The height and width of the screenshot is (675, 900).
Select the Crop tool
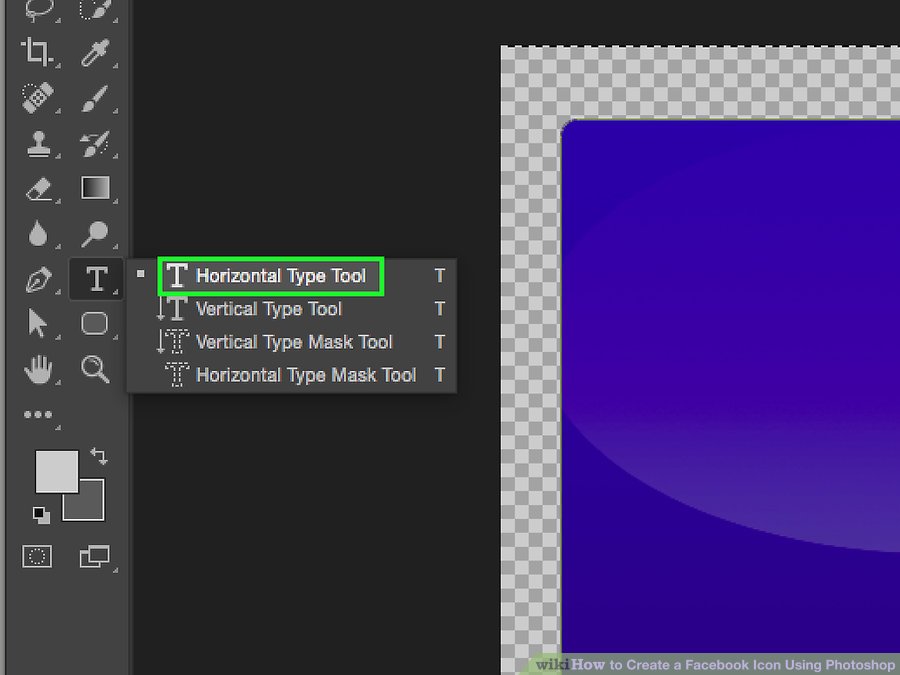pyautogui.click(x=37, y=51)
